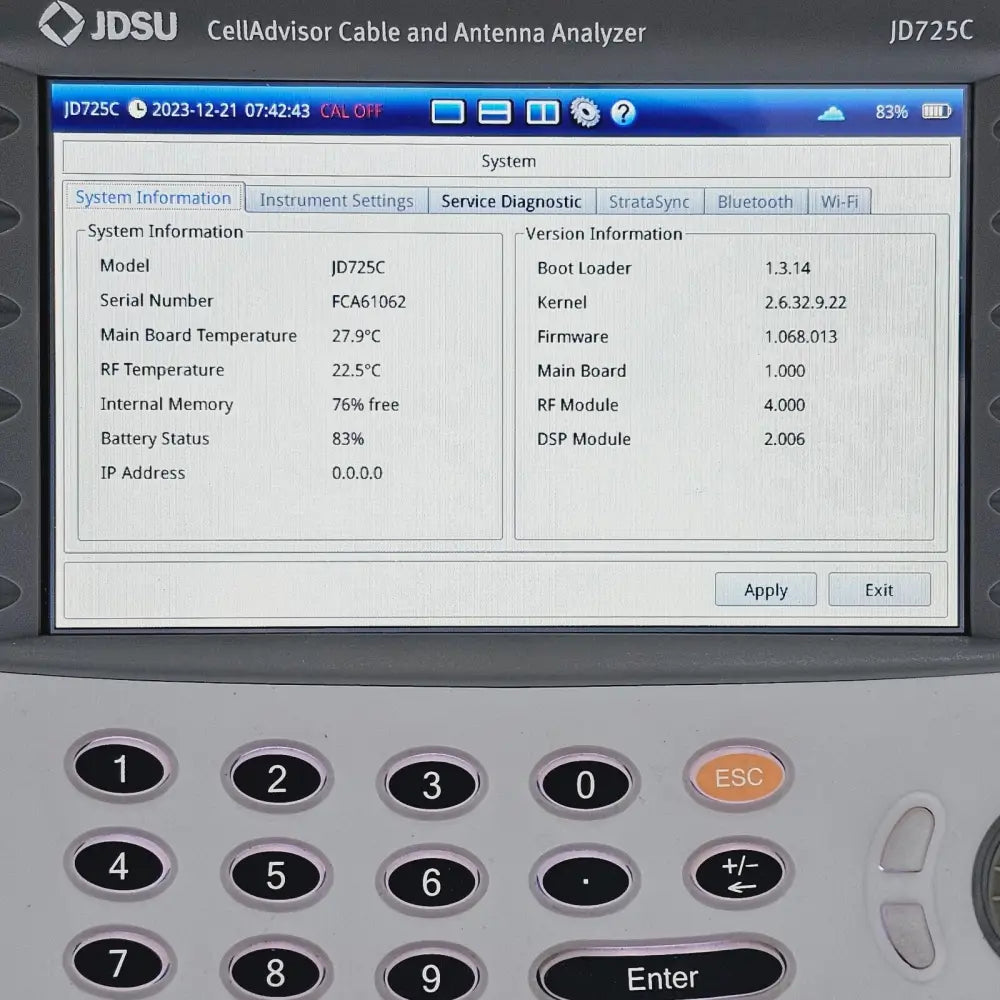Click the Exit button
The width and height of the screenshot is (1000, 1000).
point(879,590)
